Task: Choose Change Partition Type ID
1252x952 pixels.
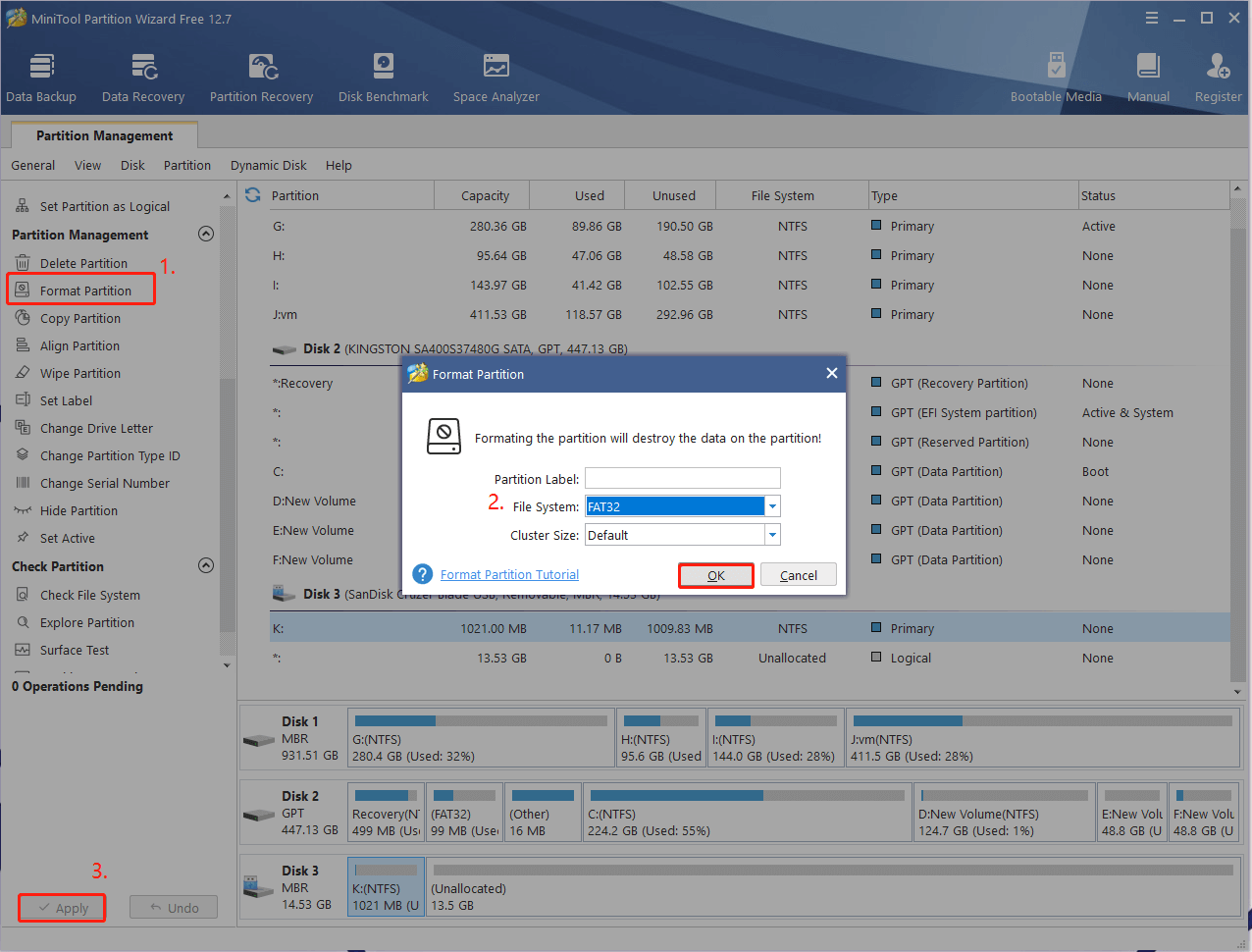Action: [110, 455]
